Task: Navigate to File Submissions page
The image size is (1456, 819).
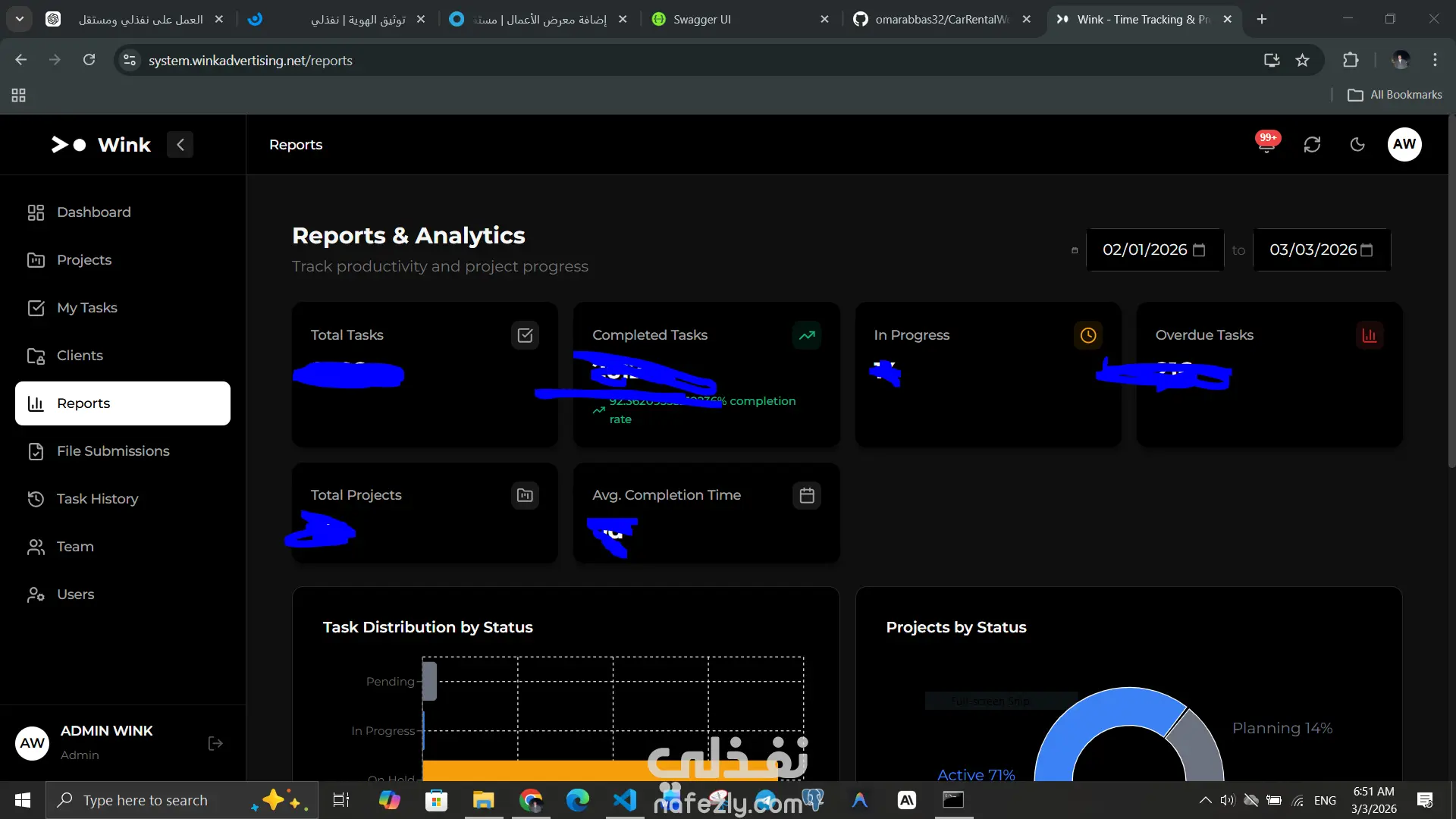Action: (x=112, y=451)
